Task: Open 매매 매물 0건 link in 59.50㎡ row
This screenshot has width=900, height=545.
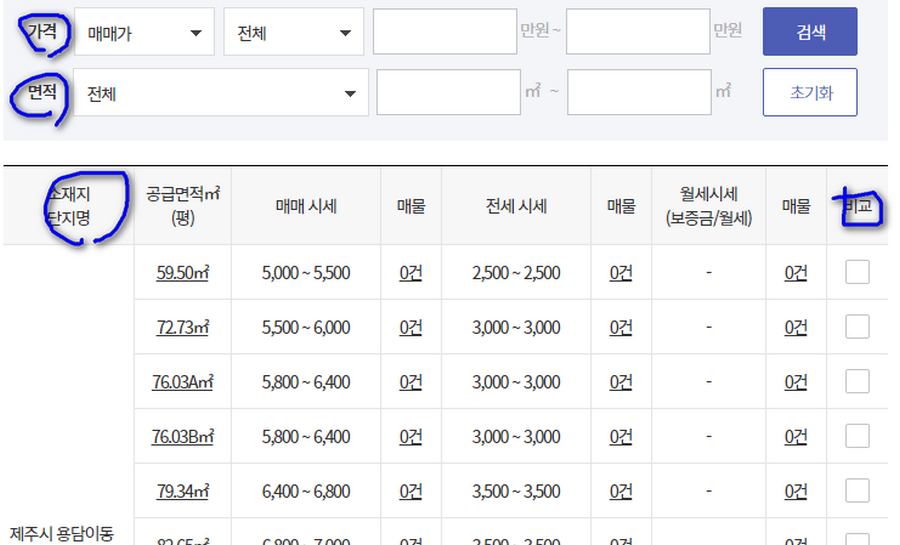Action: 410,272
